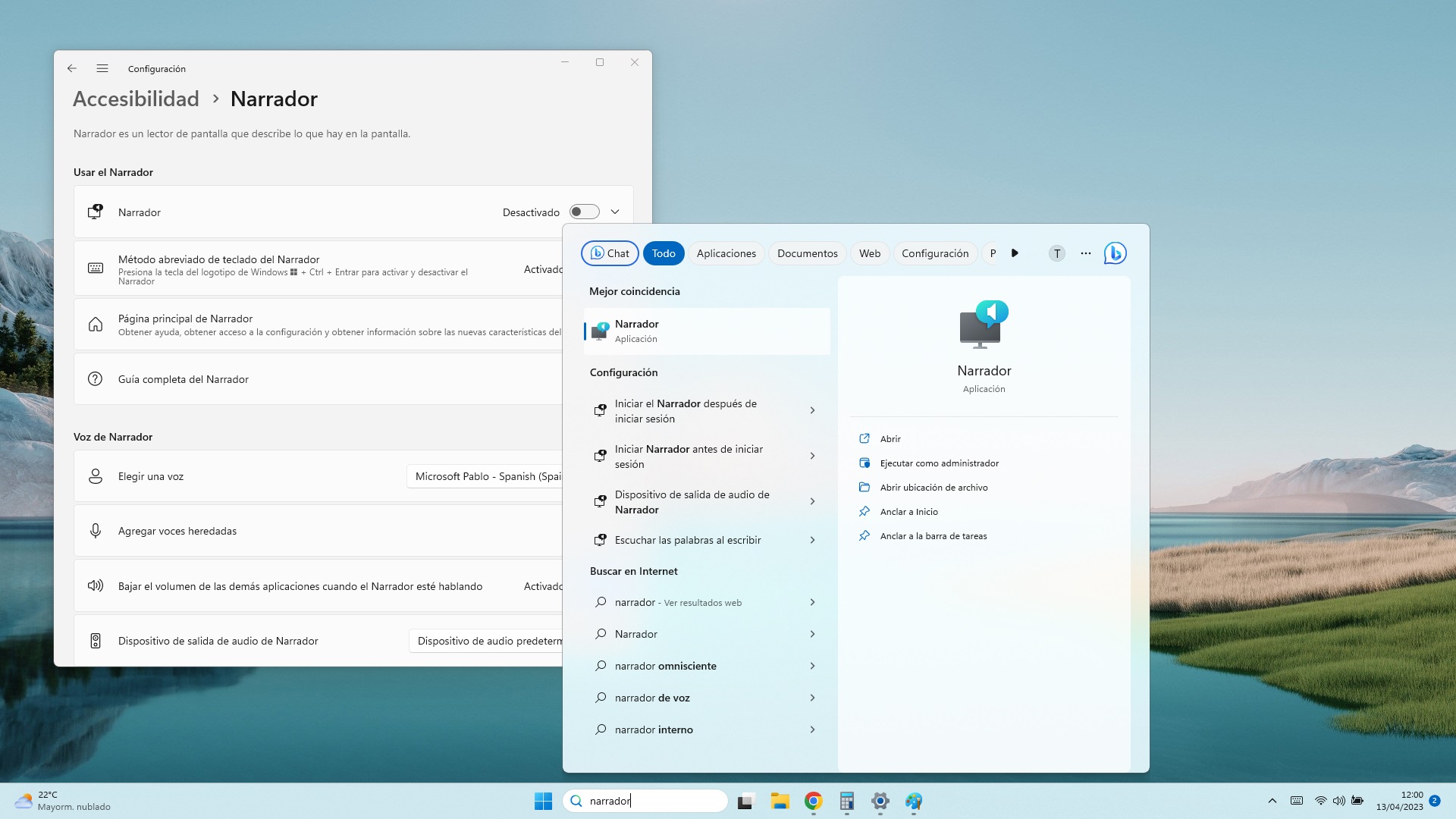Click Ejecutar como administrador

[x=940, y=463]
